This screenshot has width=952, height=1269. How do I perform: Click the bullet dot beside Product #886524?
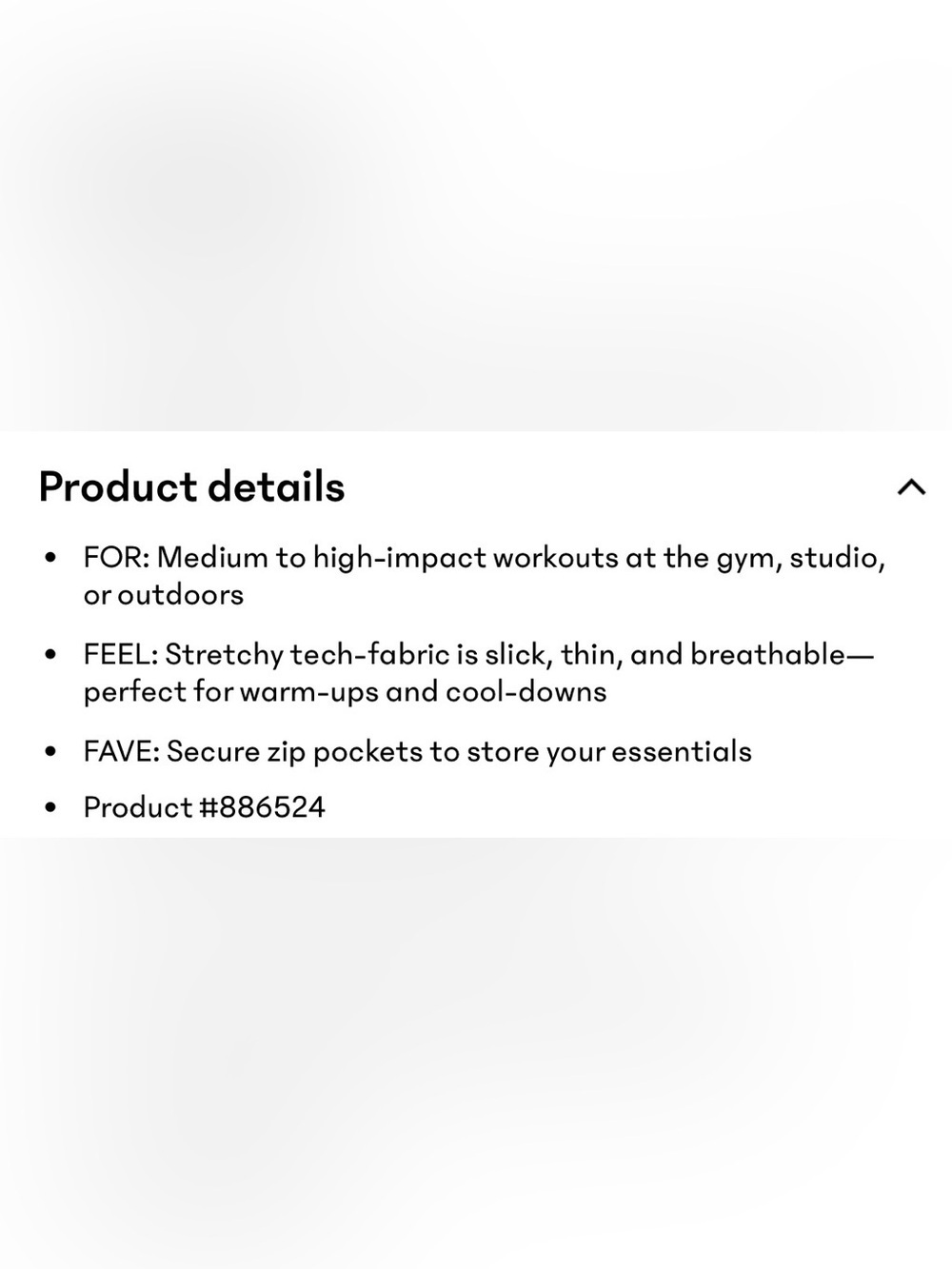click(50, 807)
